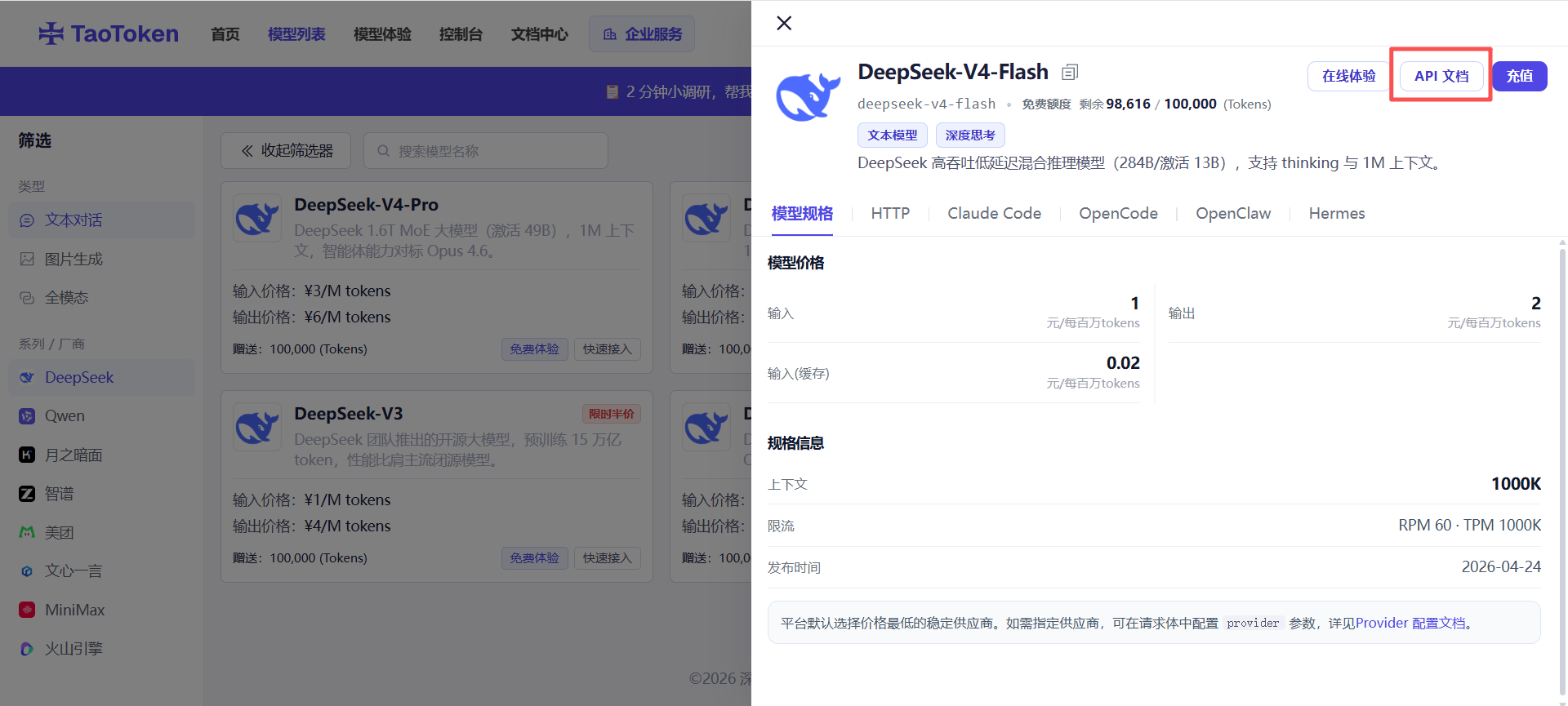Filter by 全模态 type

click(102, 298)
